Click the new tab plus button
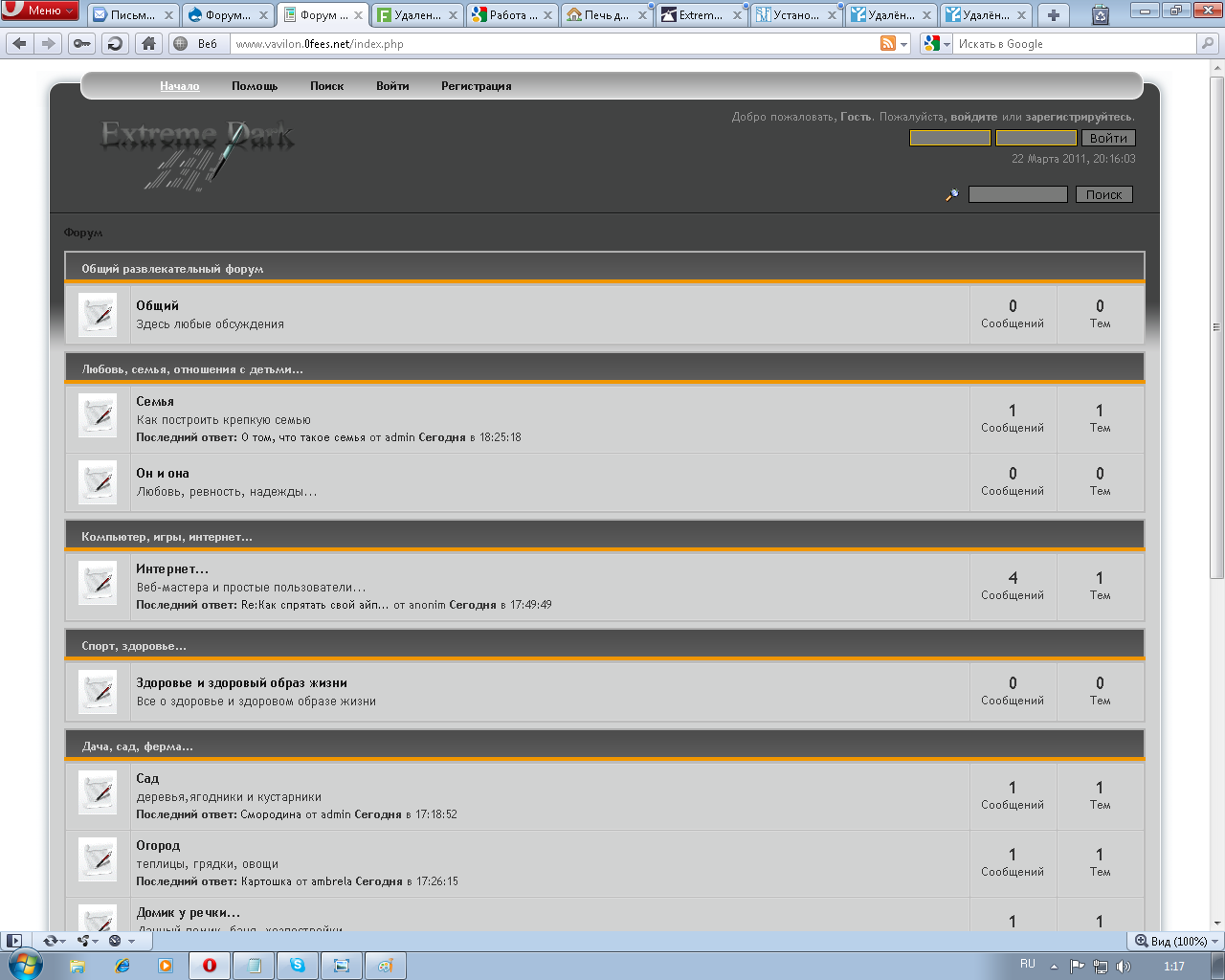1225x980 pixels. 1053,14
